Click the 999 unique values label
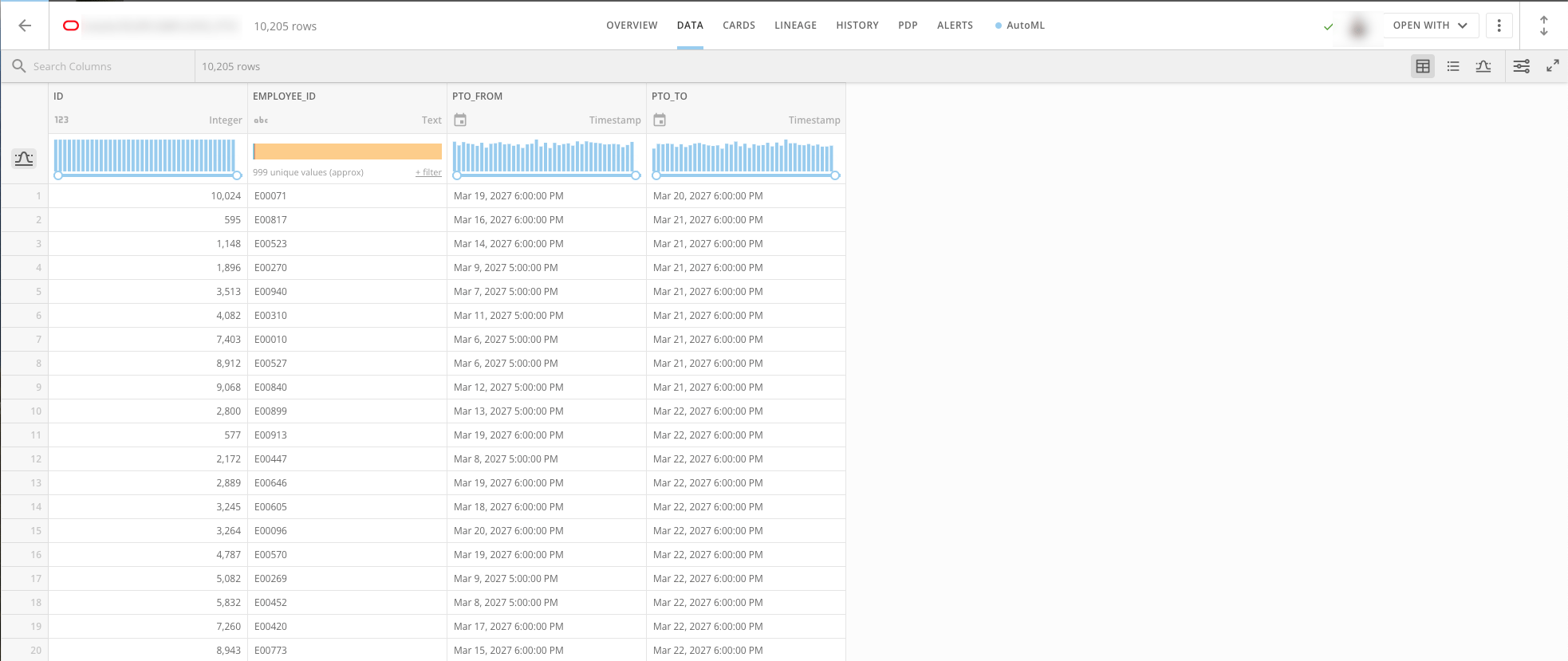Viewport: 1568px width, 661px height. 308,172
